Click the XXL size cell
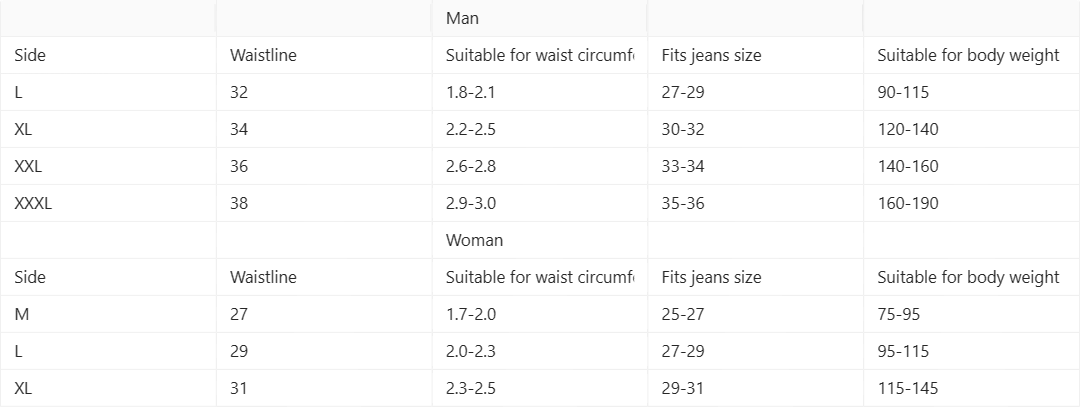 click(28, 166)
